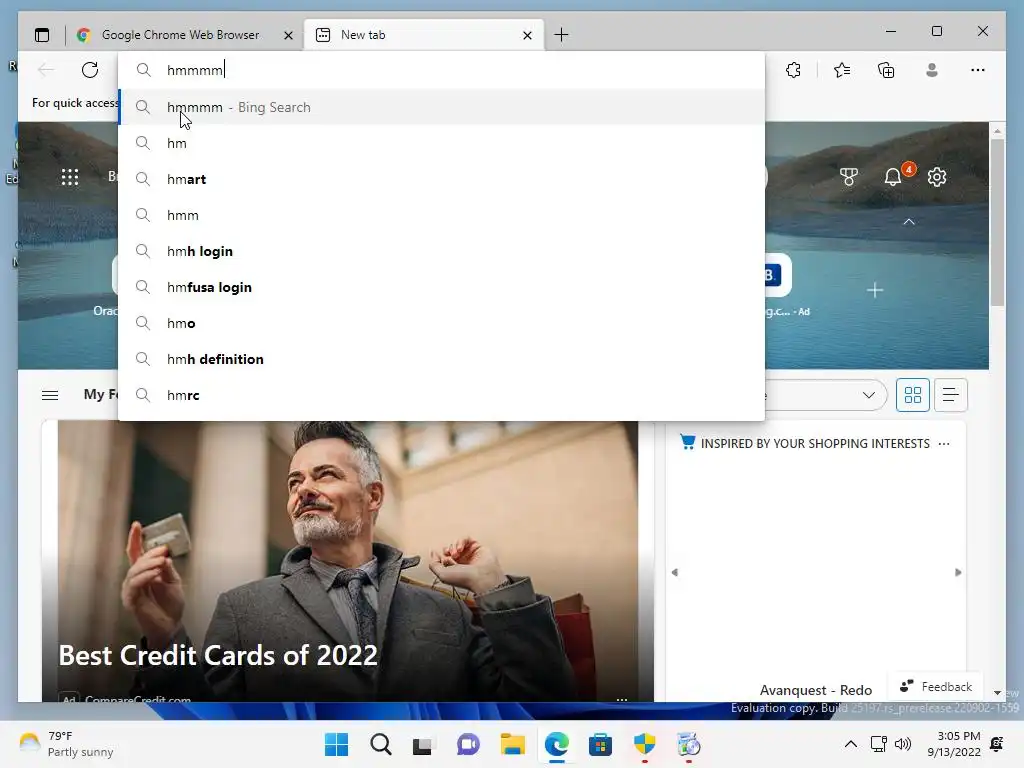Switch feed to grid view
This screenshot has height=768, width=1024.
pyautogui.click(x=913, y=395)
